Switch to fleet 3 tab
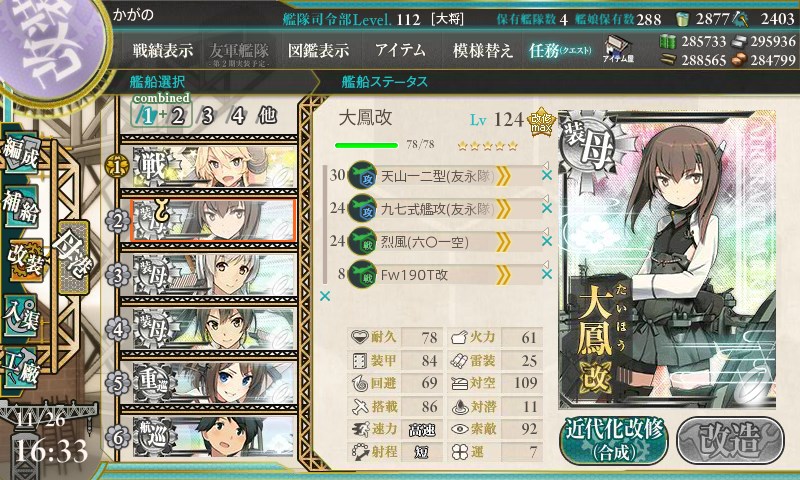Viewport: 800px width, 480px height. click(x=207, y=116)
